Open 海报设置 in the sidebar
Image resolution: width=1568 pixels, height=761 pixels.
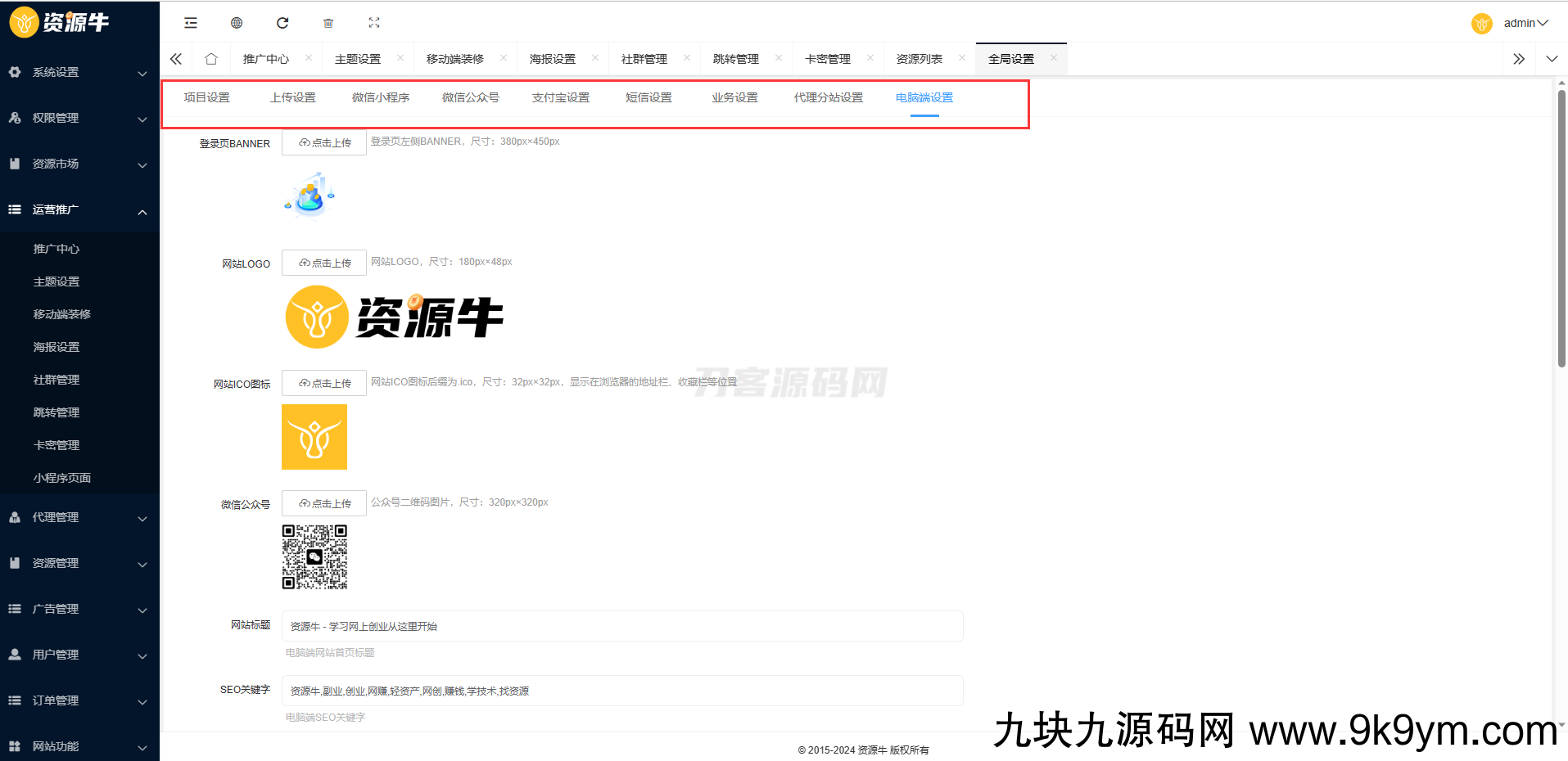click(x=56, y=347)
